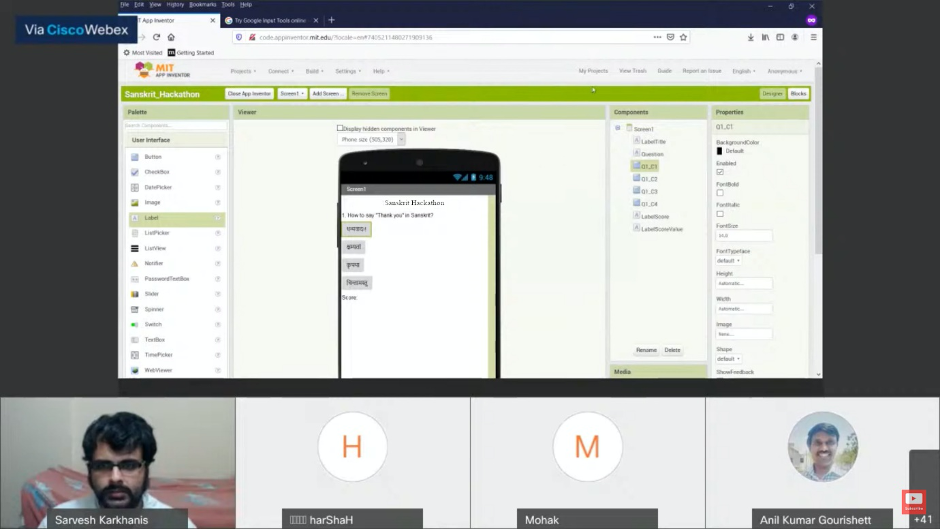The height and width of the screenshot is (529, 941).
Task: Click Close App Inventor button
Action: click(x=249, y=94)
